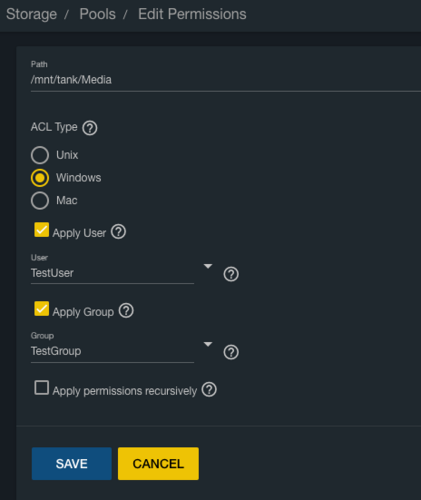Select the Windows ACL type radio
The height and width of the screenshot is (500, 421).
[40, 178]
